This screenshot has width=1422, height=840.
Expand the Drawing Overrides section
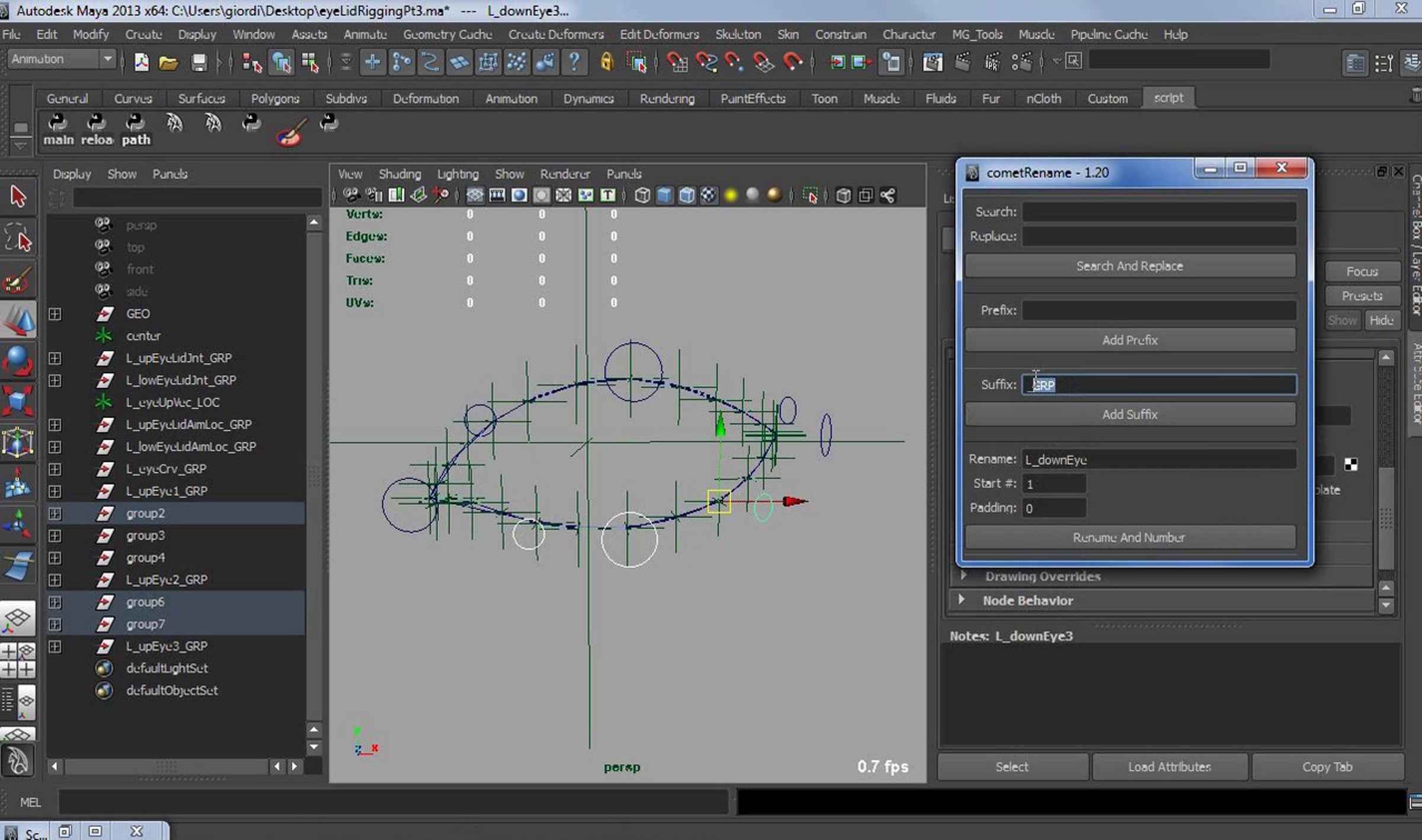(x=963, y=575)
